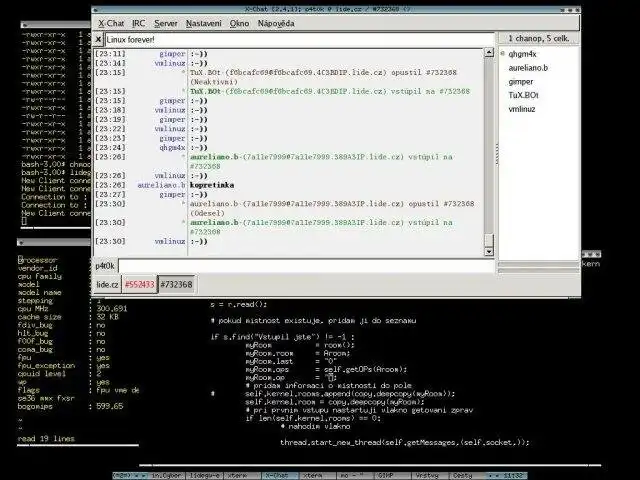Click the vendor_id line in the cpuinfo terminal
The width and height of the screenshot is (640, 480).
[x=38, y=268]
